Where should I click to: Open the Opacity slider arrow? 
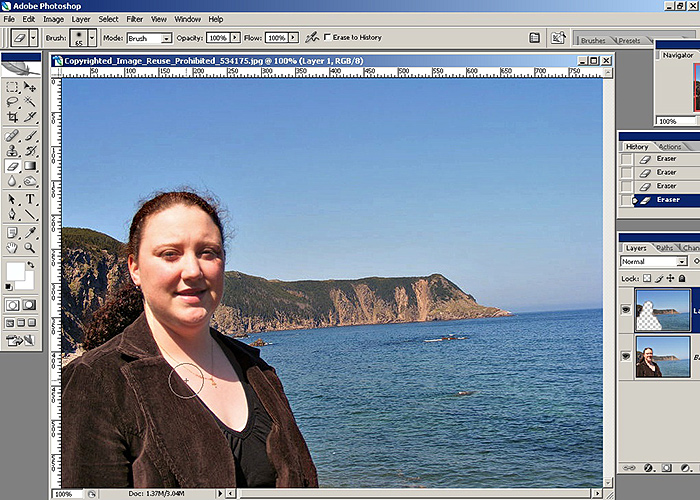[x=235, y=38]
